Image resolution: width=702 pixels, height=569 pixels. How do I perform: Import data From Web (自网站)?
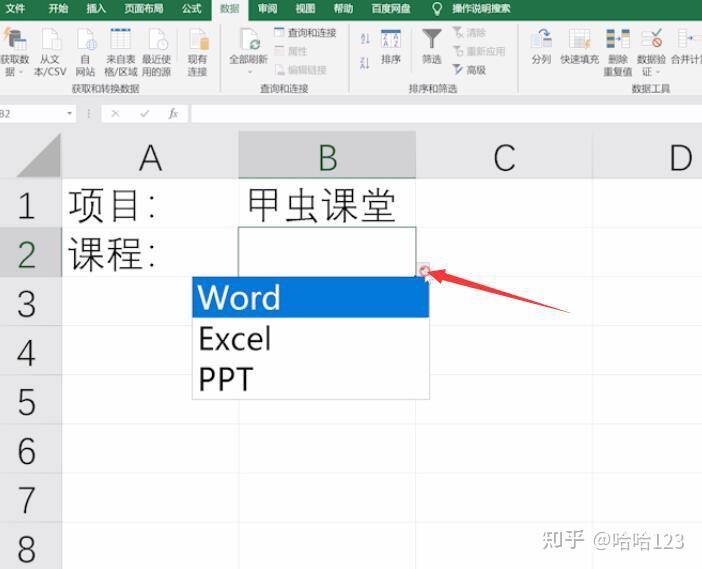pyautogui.click(x=85, y=52)
